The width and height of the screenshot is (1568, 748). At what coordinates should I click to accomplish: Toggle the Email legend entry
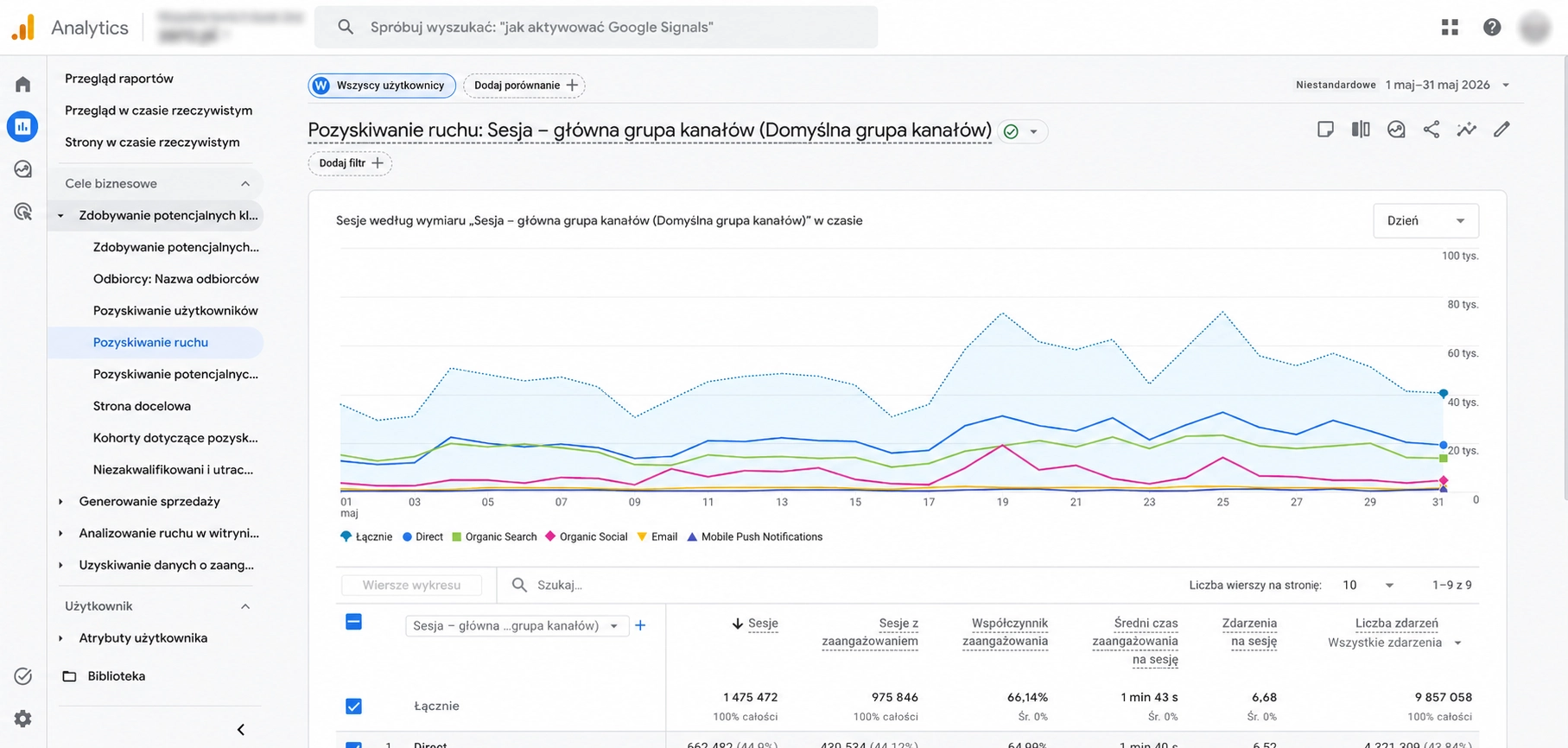657,537
